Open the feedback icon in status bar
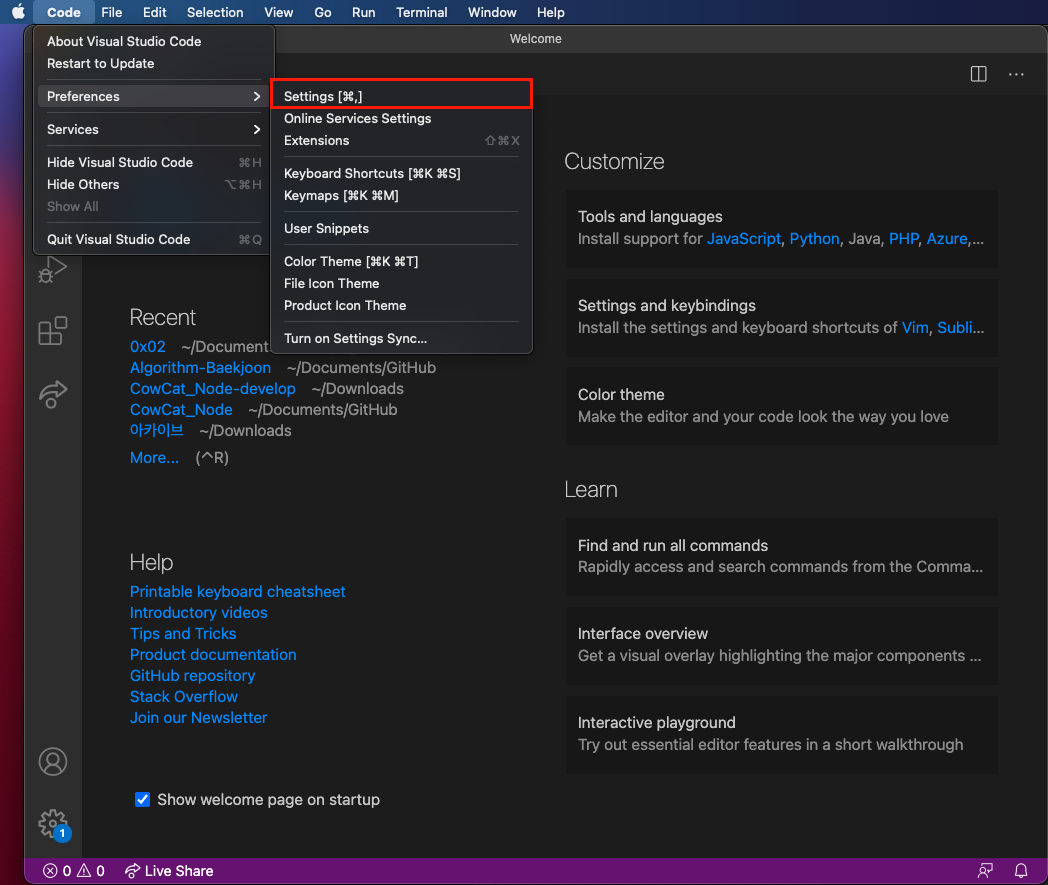1048x885 pixels. coord(985,870)
